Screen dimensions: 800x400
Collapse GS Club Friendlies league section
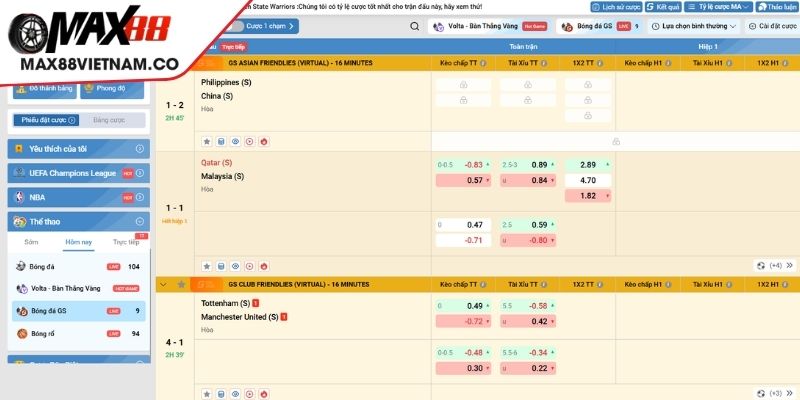pyautogui.click(x=164, y=284)
